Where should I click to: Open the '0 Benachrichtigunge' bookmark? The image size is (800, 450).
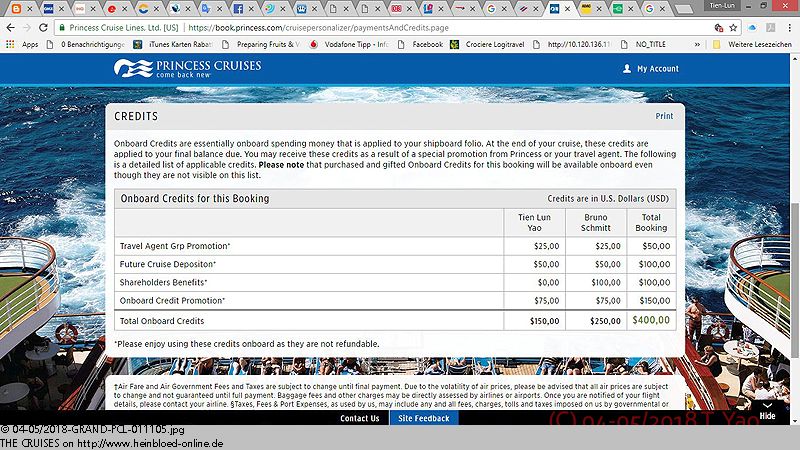coord(86,44)
